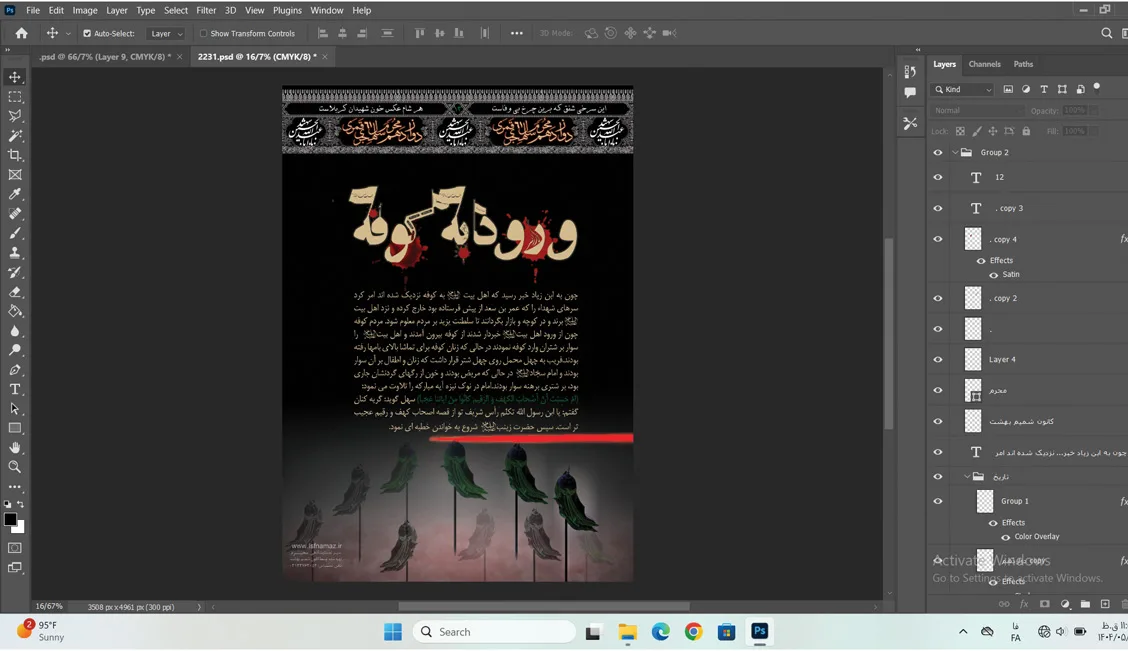
Task: Click the Windows taskbar Search box
Action: 494,632
